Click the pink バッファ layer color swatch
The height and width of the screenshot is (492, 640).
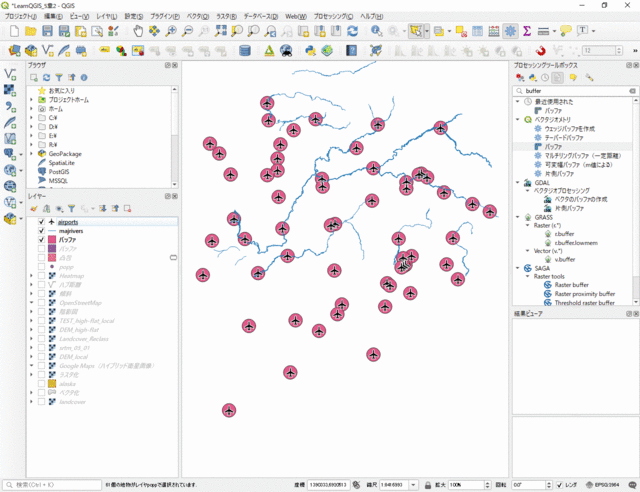pos(52,240)
